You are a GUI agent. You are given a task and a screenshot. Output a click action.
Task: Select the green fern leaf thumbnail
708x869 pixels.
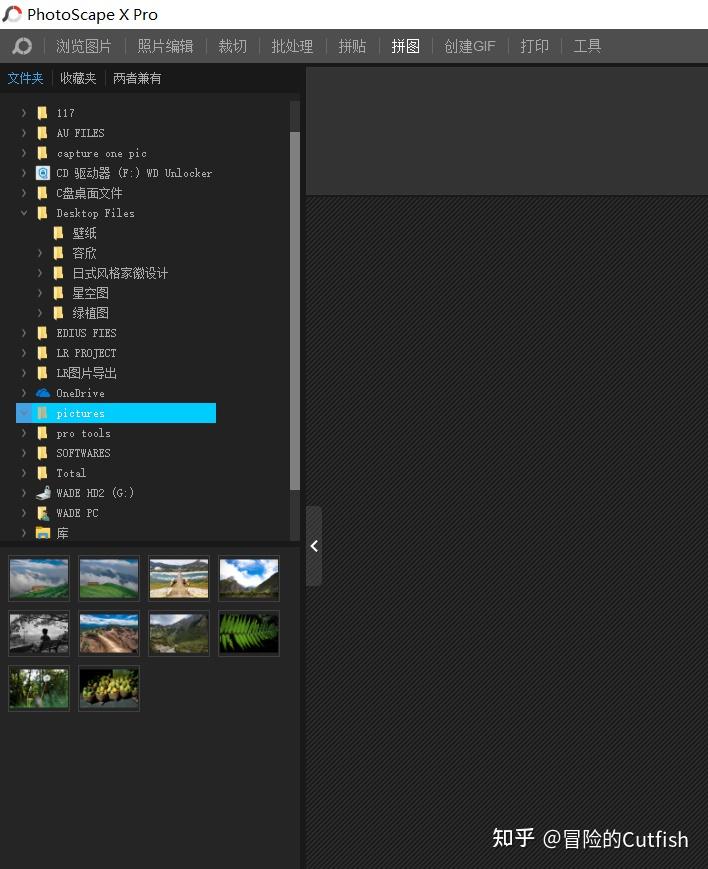249,633
